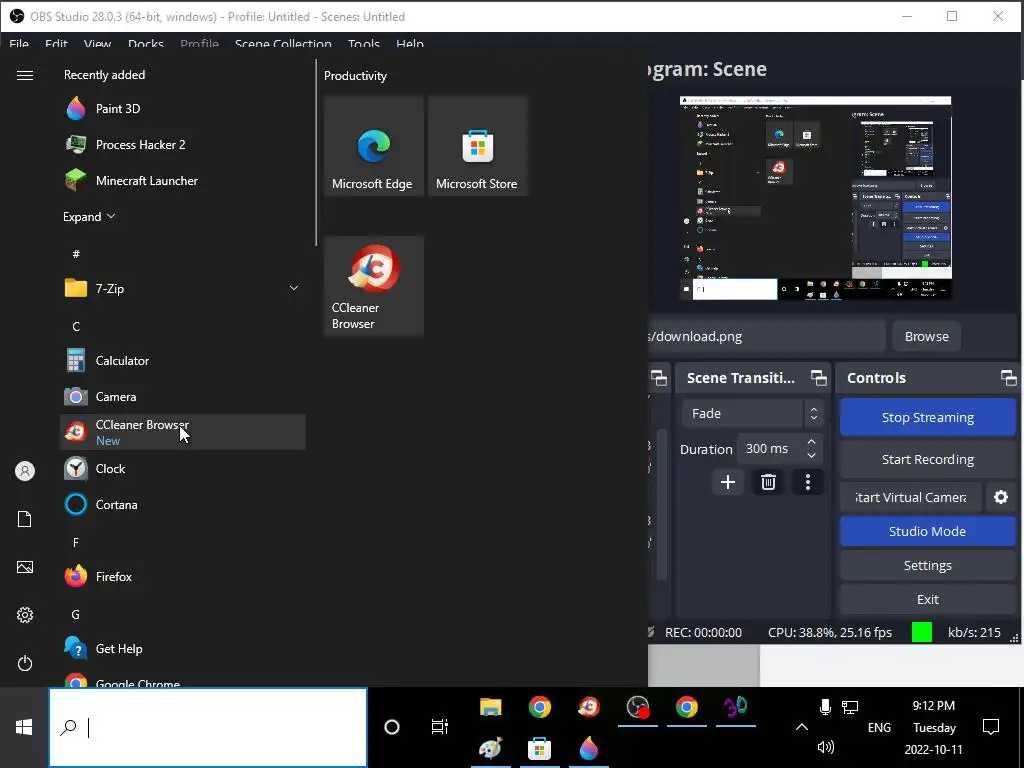Click the volume speaker tray icon
Viewport: 1024px width, 768px height.
[825, 747]
